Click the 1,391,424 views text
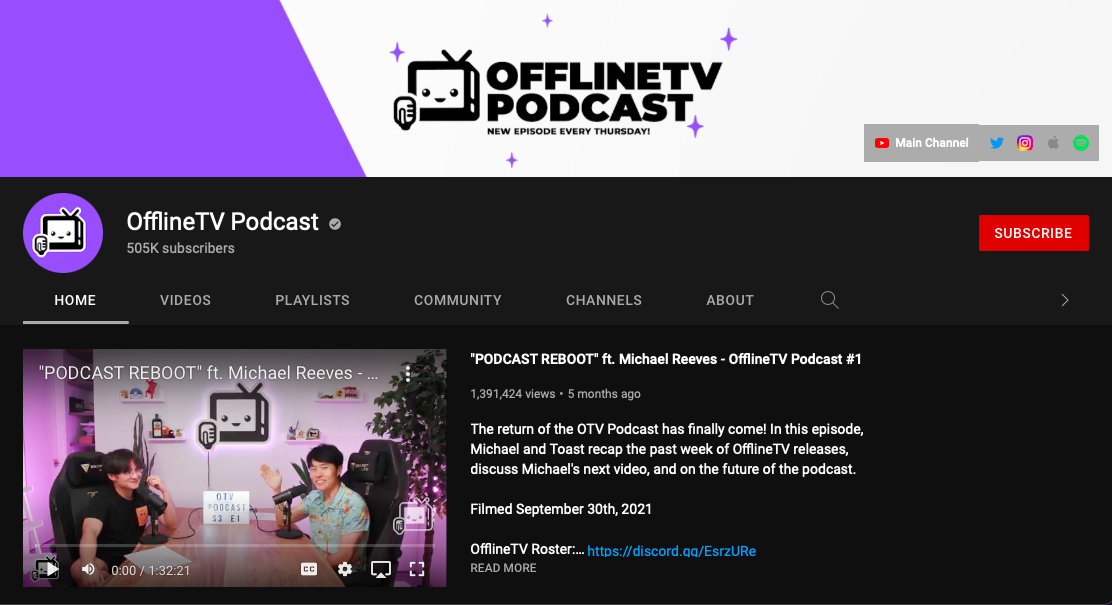Viewport: 1112px width, 605px height. 513,394
